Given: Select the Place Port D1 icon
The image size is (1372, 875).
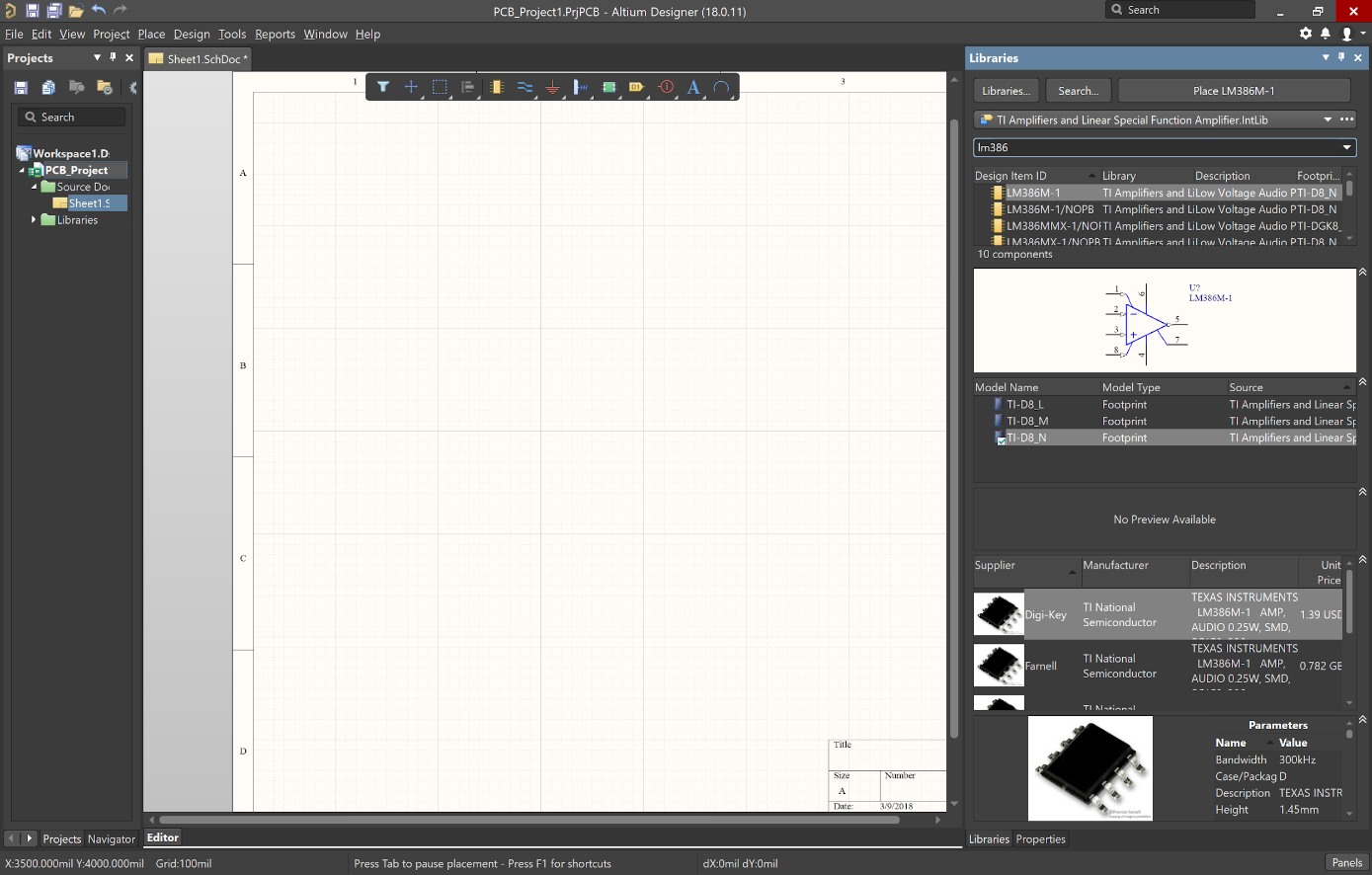Looking at the screenshot, I should [x=637, y=87].
